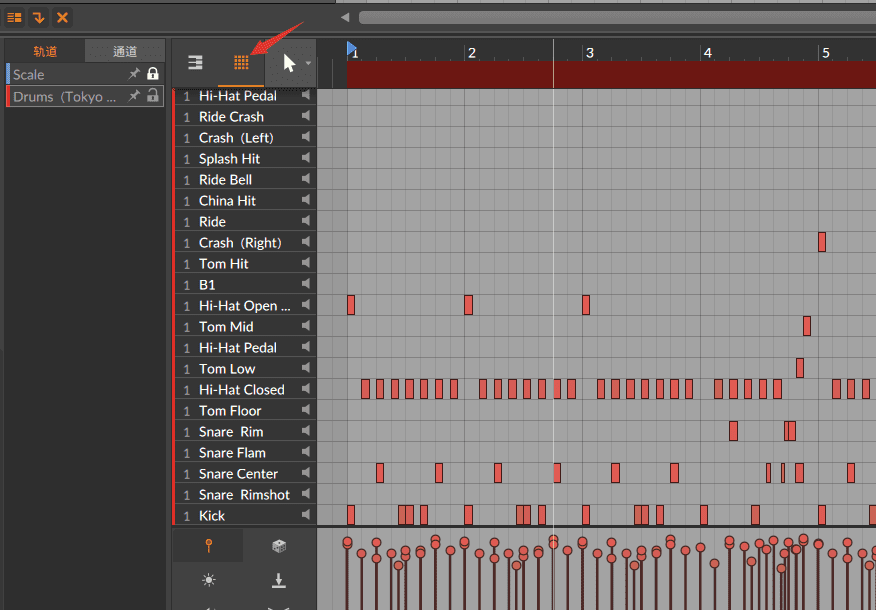This screenshot has height=610, width=876.
Task: Audition Kick speaker icon
Action: (306, 515)
